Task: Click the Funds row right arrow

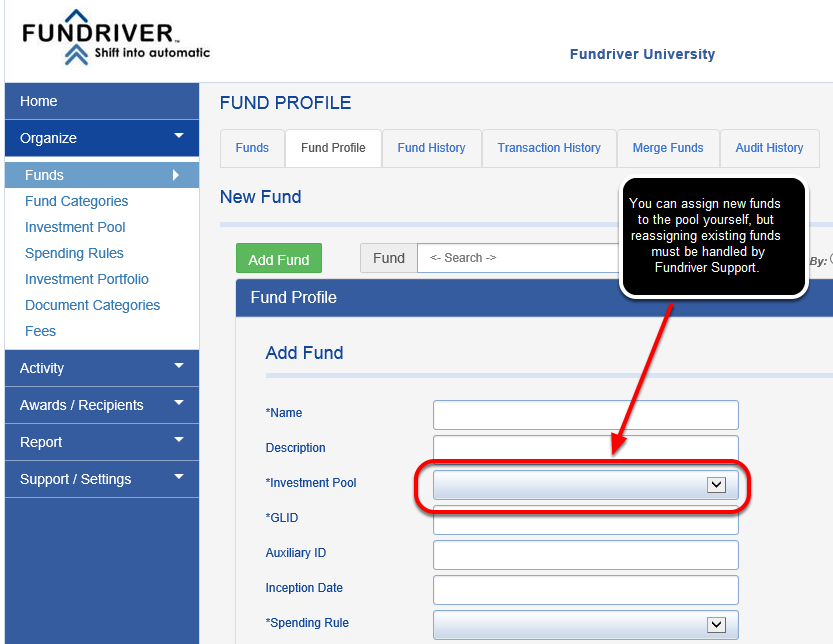Action: point(176,175)
